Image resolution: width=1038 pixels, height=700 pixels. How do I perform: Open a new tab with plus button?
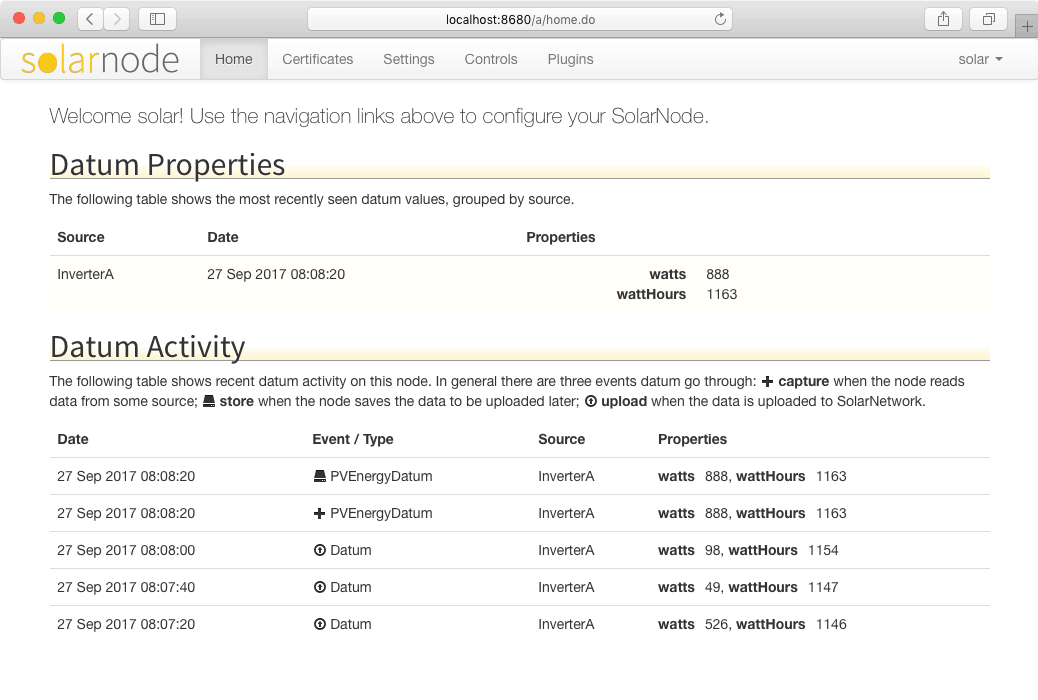click(1026, 27)
